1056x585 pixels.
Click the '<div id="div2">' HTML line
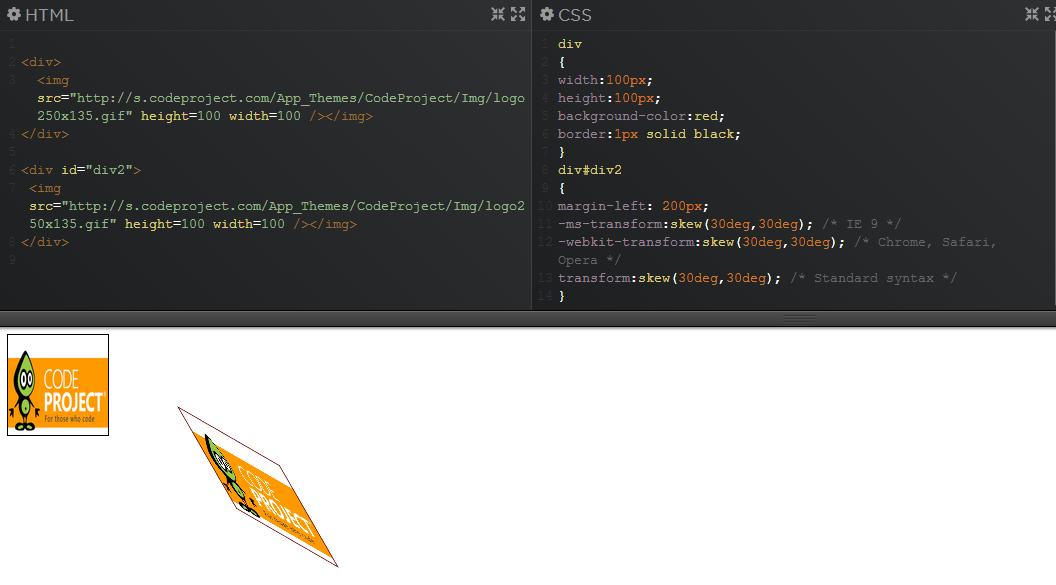pos(81,170)
